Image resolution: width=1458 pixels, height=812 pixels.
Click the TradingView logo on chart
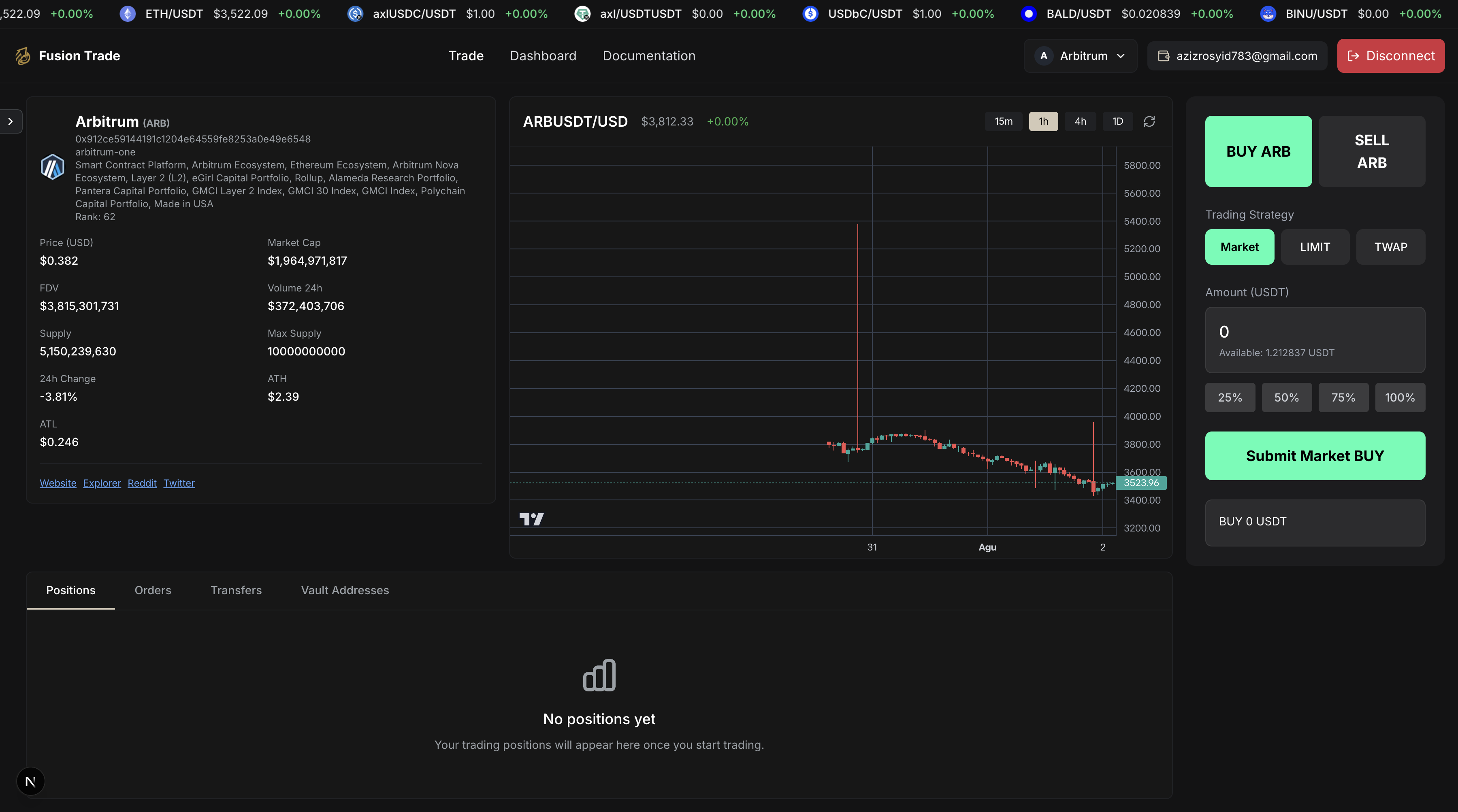click(531, 519)
